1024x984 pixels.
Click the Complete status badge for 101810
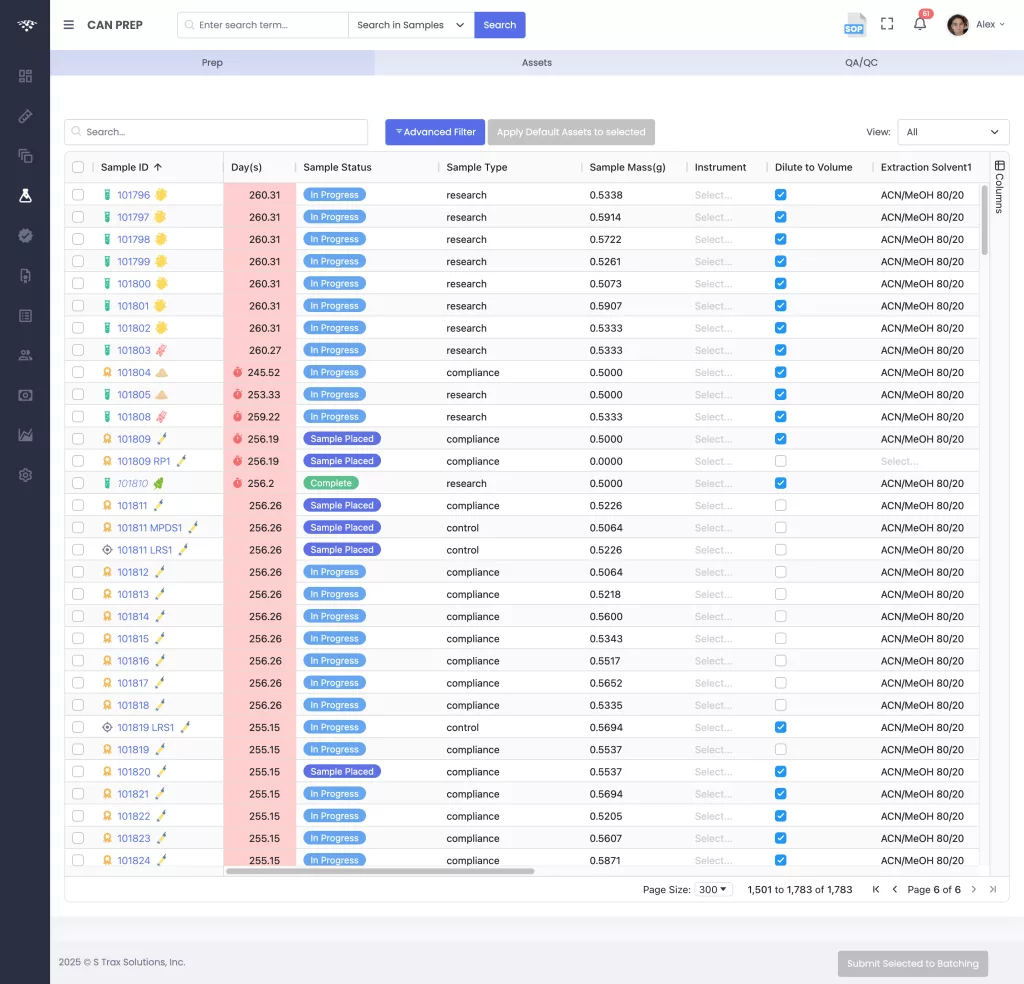click(330, 483)
